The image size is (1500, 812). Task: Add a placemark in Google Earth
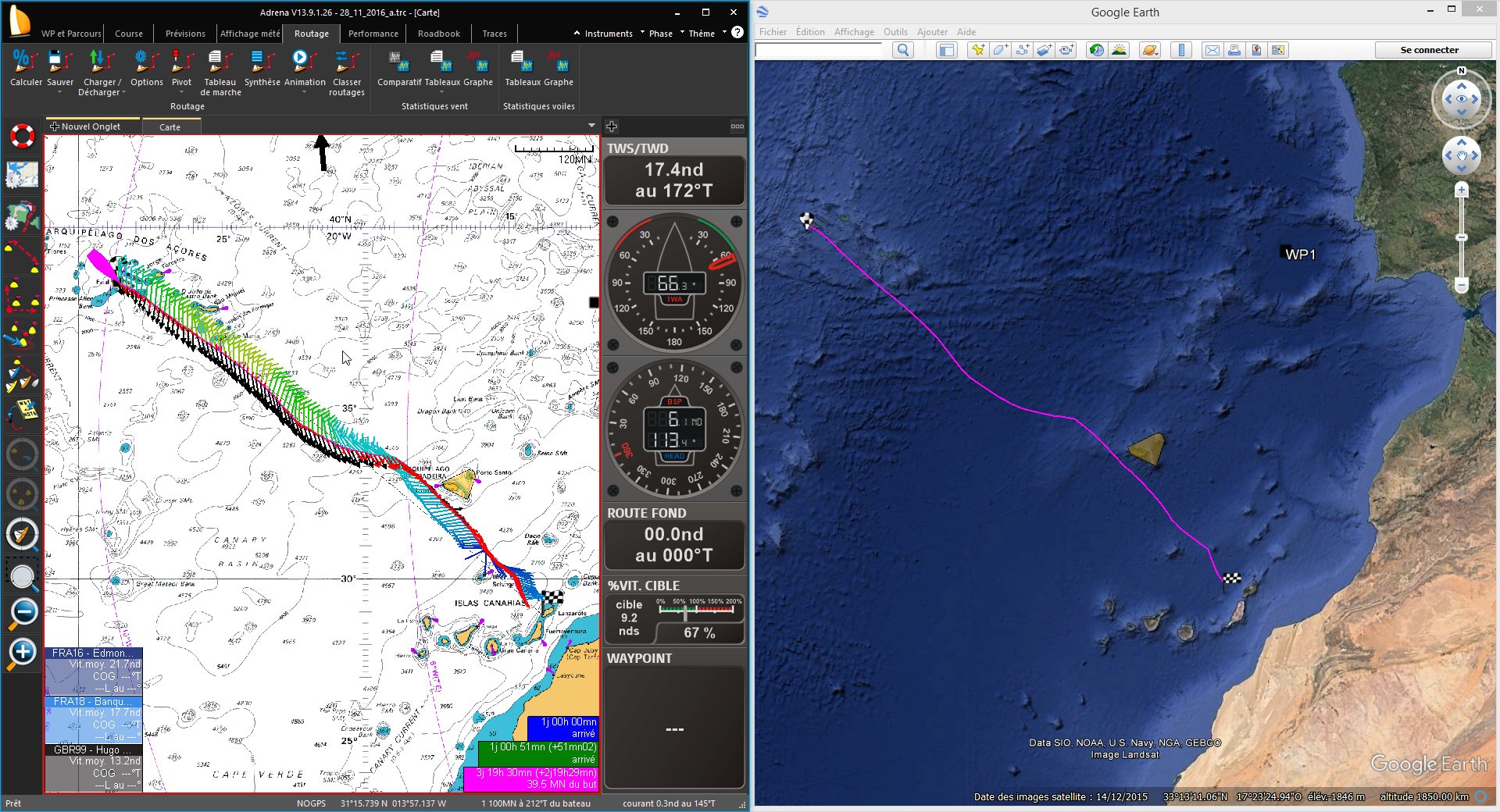click(977, 50)
